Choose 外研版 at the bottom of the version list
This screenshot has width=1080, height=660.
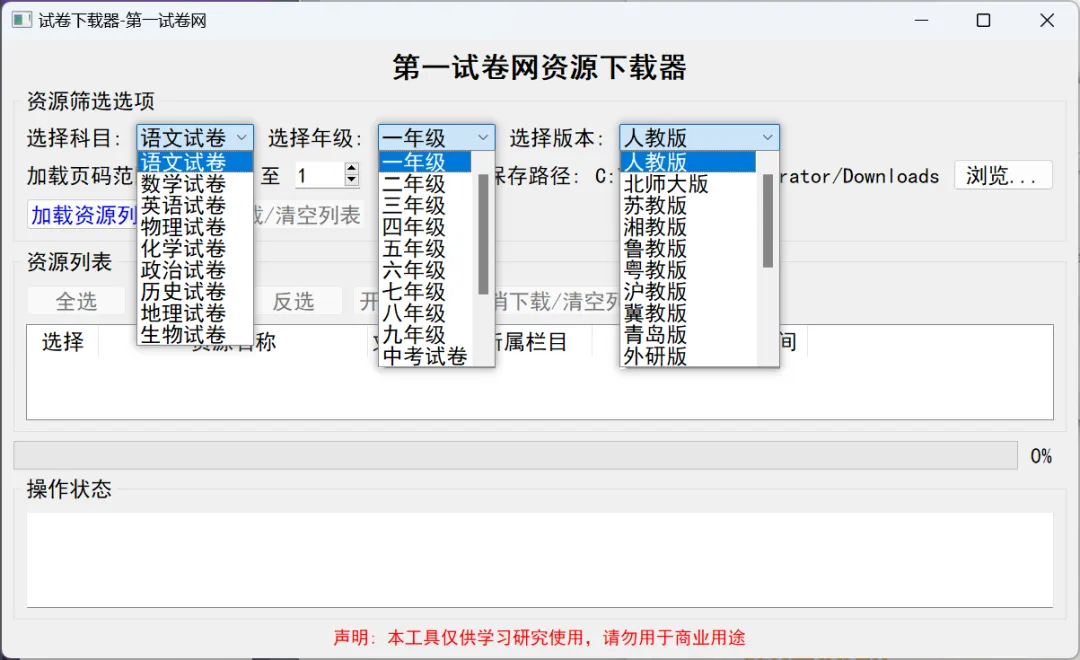[x=655, y=357]
